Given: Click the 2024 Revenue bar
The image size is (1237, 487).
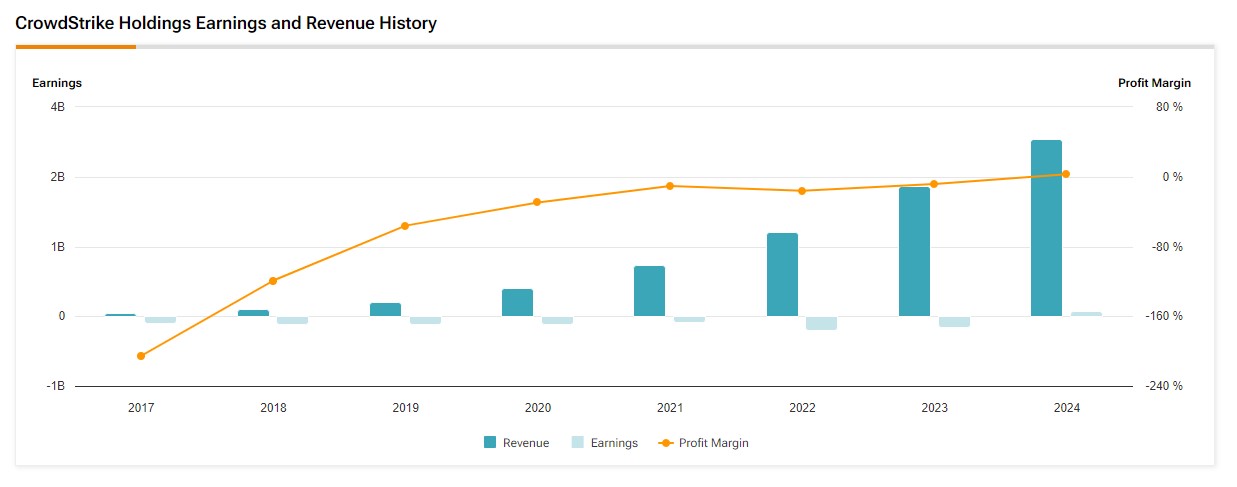Looking at the screenshot, I should pyautogui.click(x=1046, y=228).
